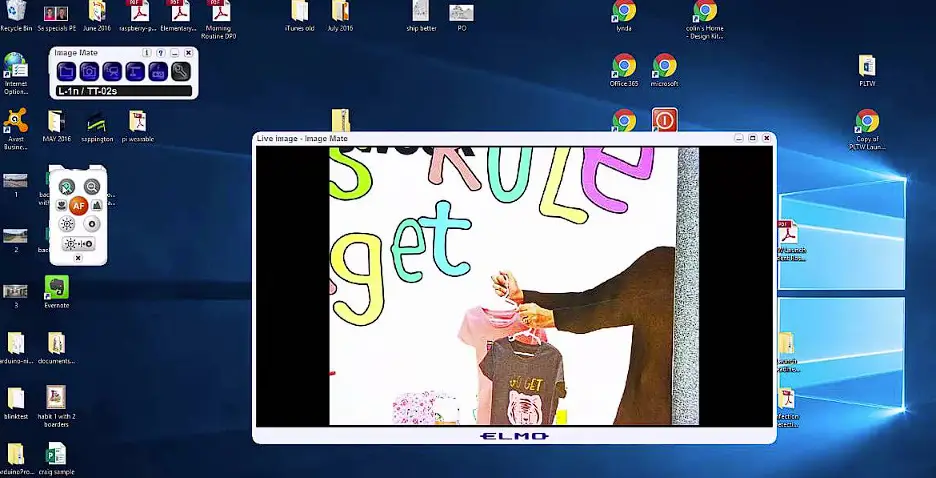Open the PLTW folder on desktop
Image resolution: width=936 pixels, height=478 pixels.
click(867, 70)
